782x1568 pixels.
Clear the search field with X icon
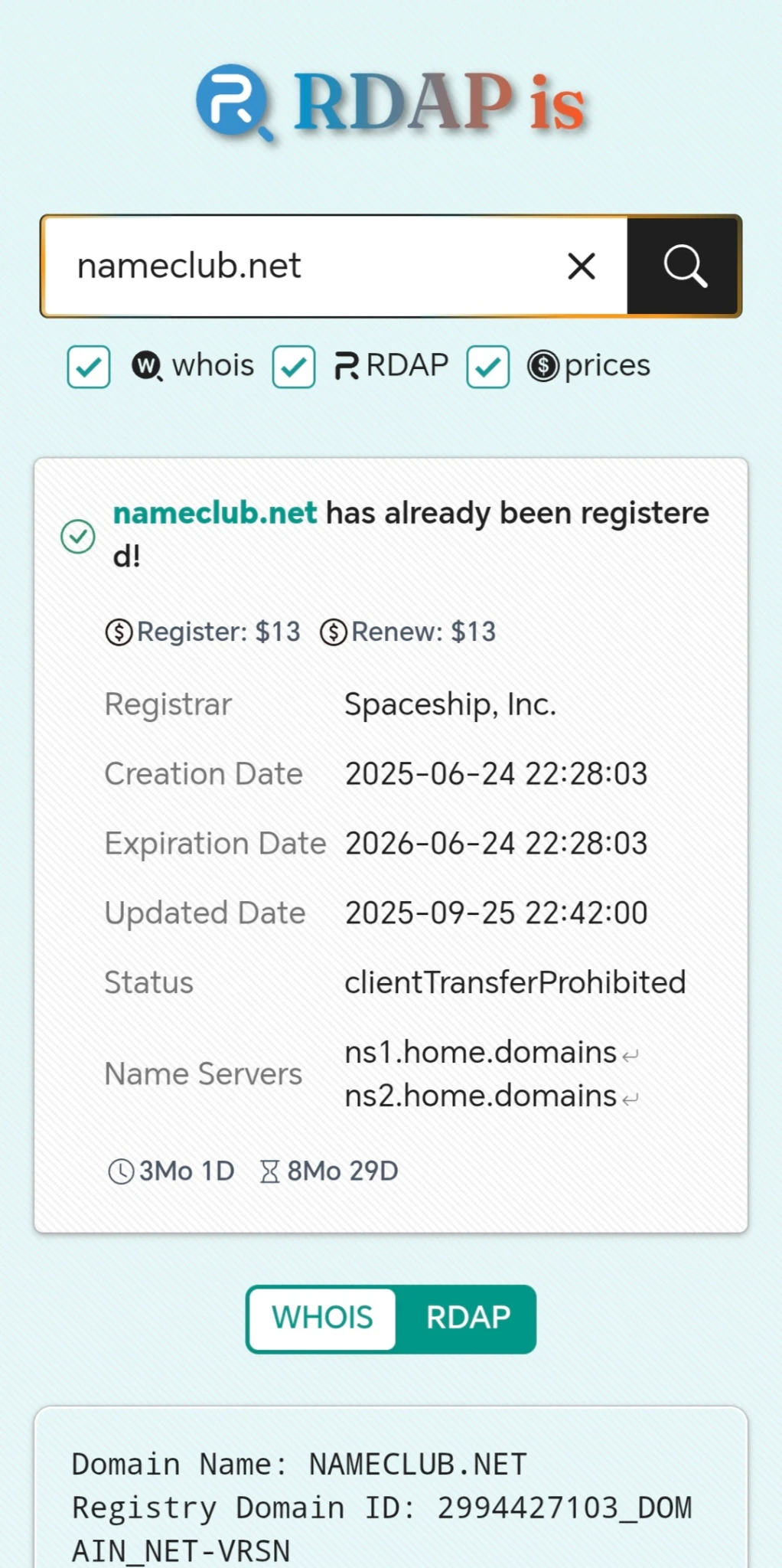pyautogui.click(x=582, y=266)
